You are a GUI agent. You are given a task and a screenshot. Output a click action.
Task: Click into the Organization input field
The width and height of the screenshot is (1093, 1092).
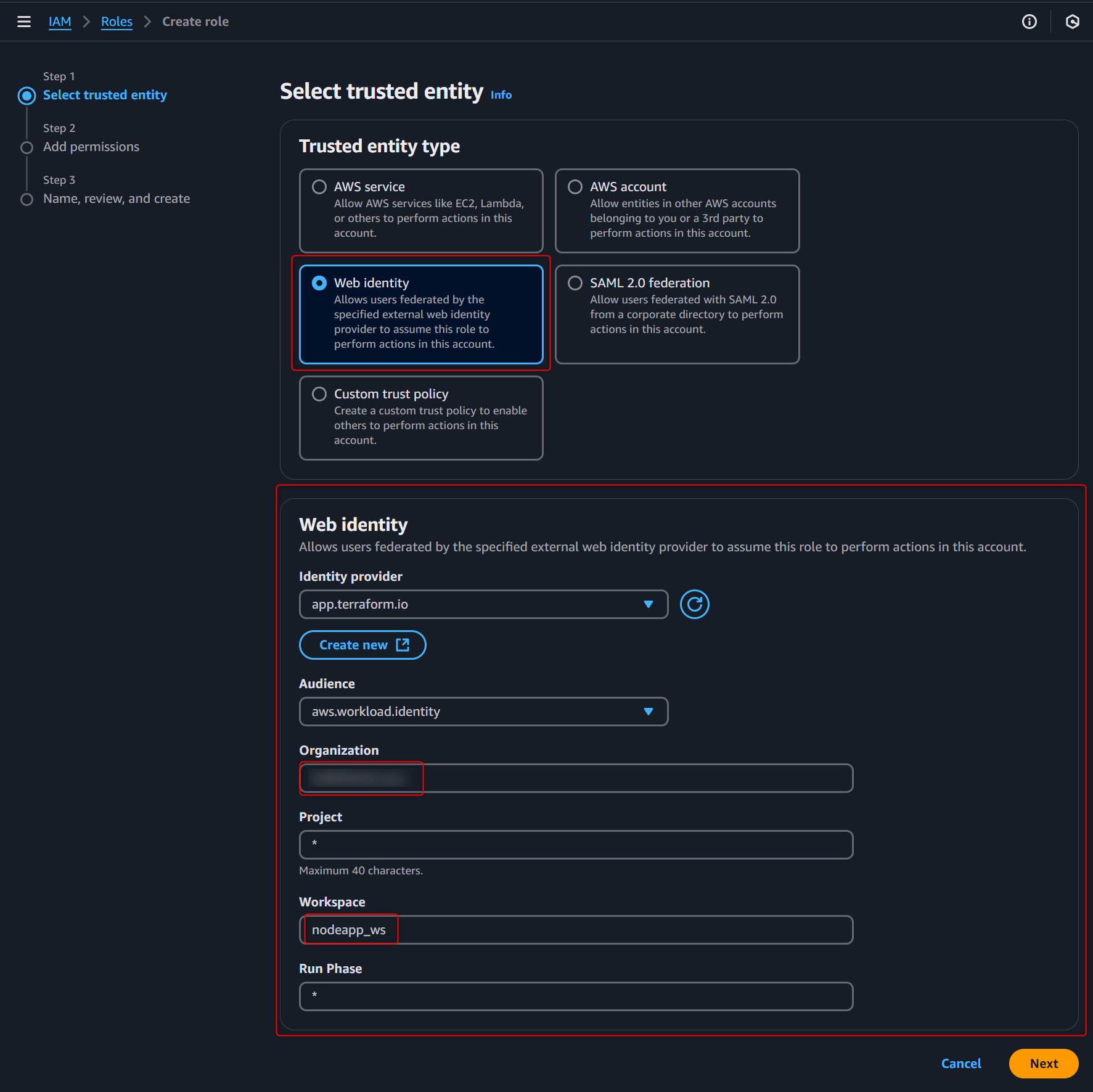coord(576,778)
